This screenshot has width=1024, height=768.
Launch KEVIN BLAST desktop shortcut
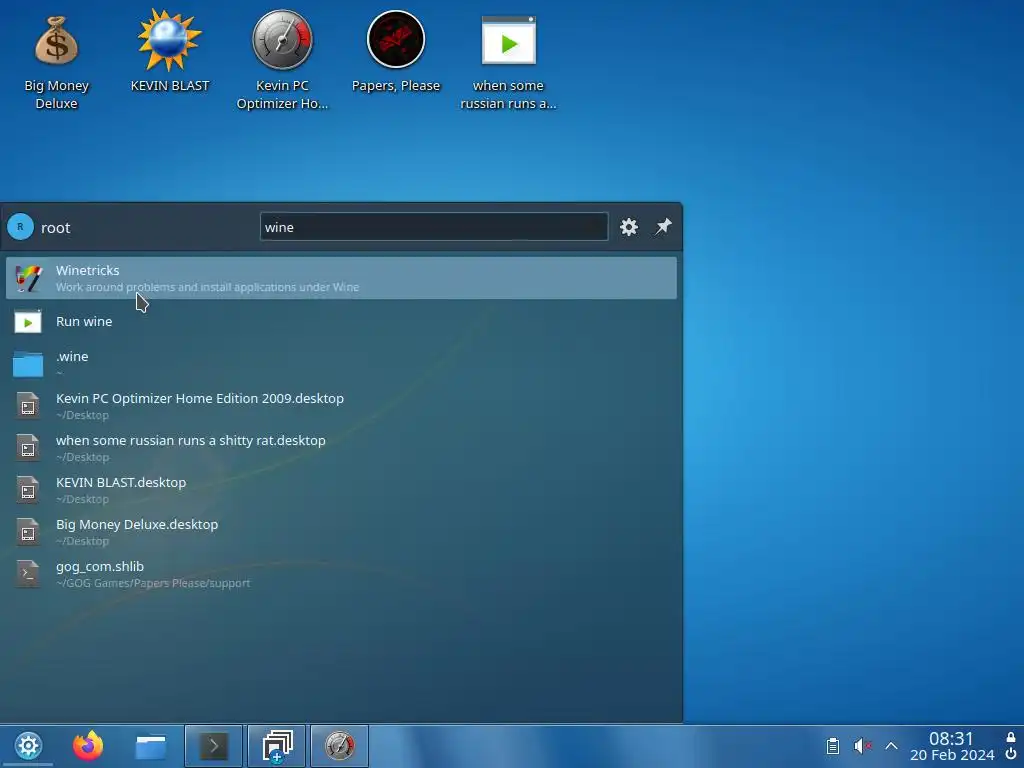coord(170,52)
